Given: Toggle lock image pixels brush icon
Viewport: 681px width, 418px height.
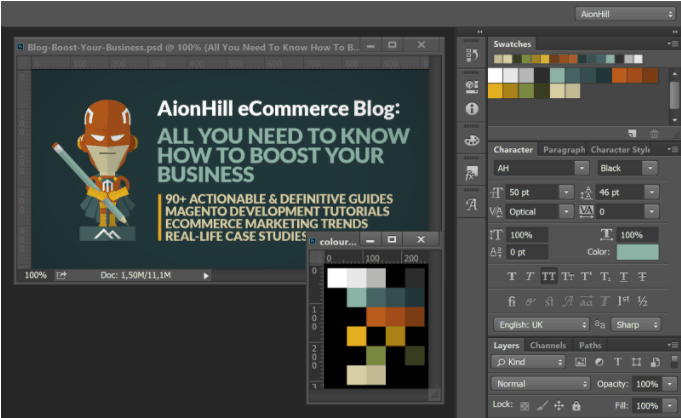Looking at the screenshot, I should pos(542,405).
